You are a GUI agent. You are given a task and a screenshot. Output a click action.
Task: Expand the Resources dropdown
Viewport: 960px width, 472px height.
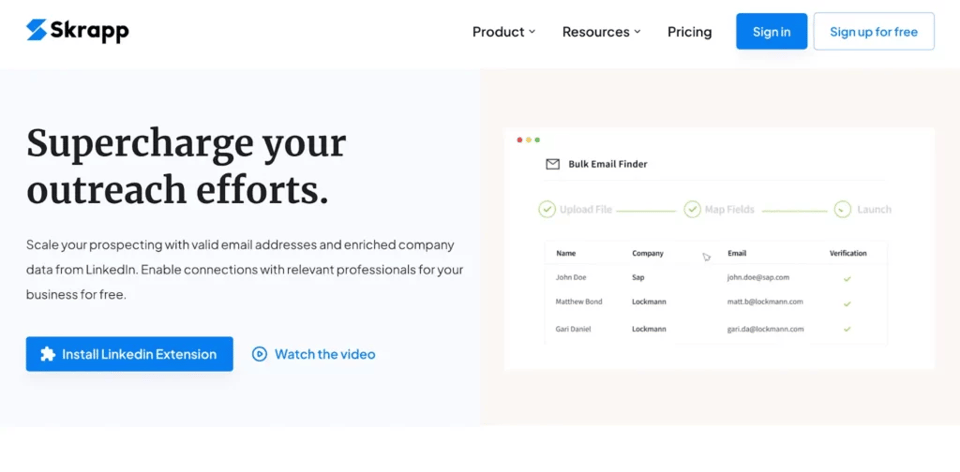coord(601,32)
